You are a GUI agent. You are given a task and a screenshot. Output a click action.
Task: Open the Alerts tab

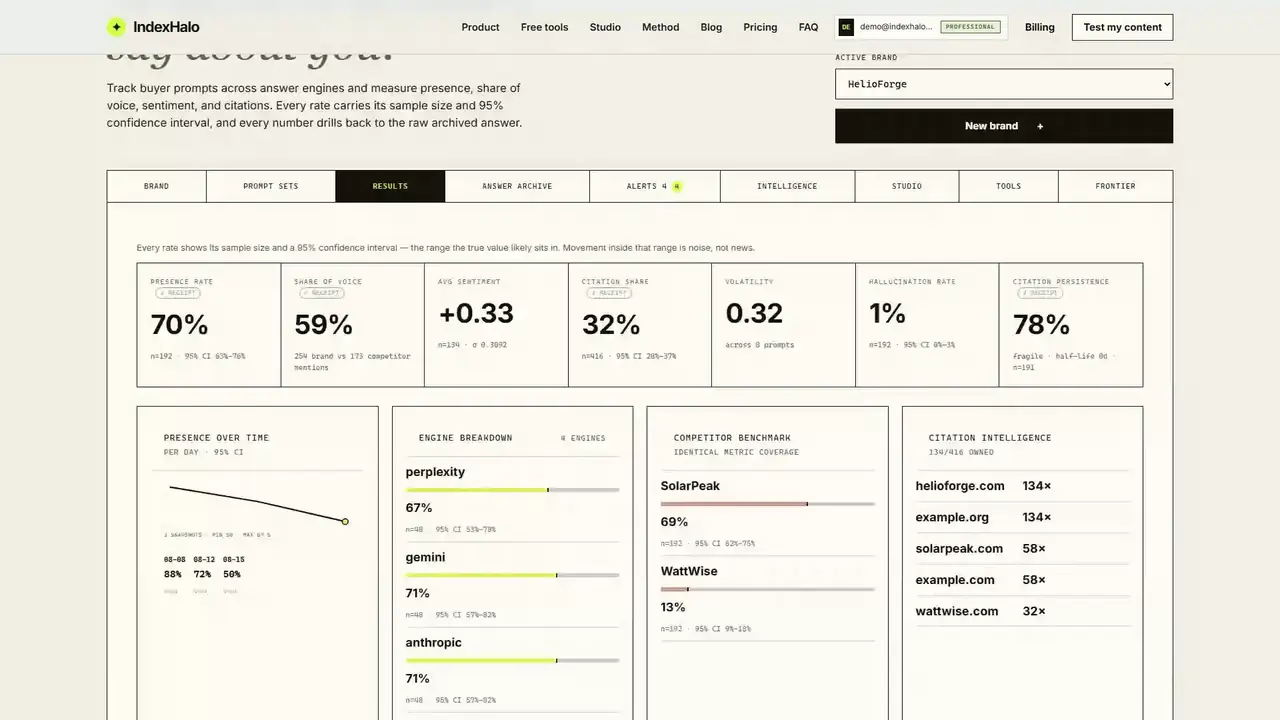(x=655, y=186)
